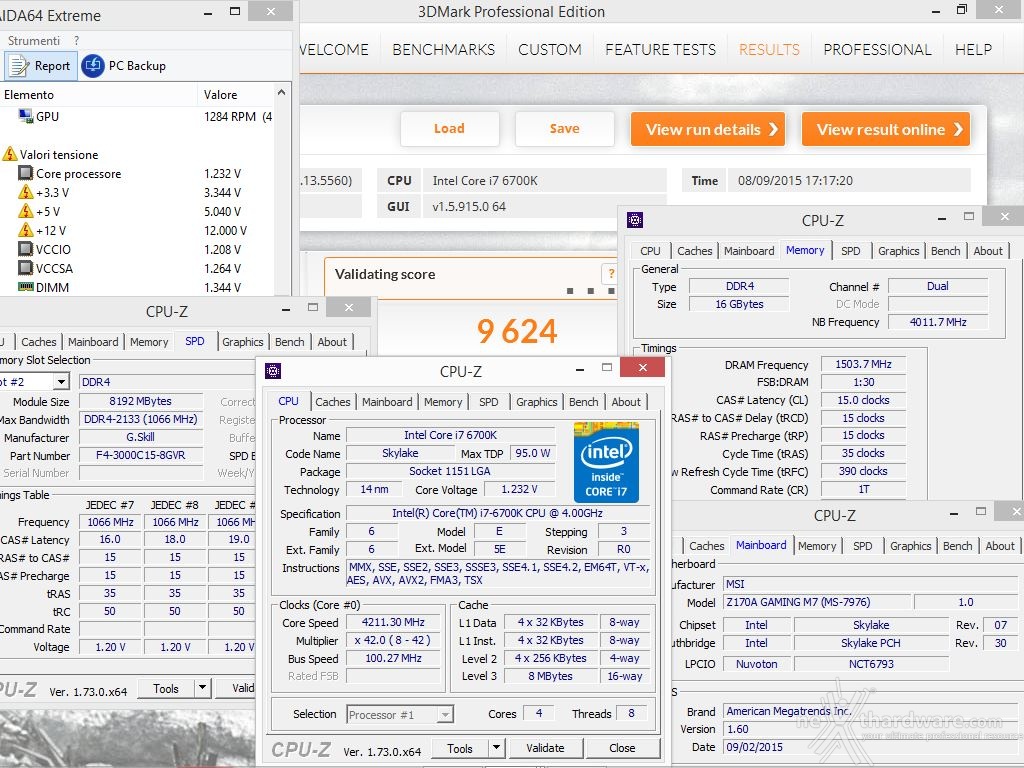The image size is (1024, 768).
Task: Click the +12 V voltage icon
Action: pos(25,230)
